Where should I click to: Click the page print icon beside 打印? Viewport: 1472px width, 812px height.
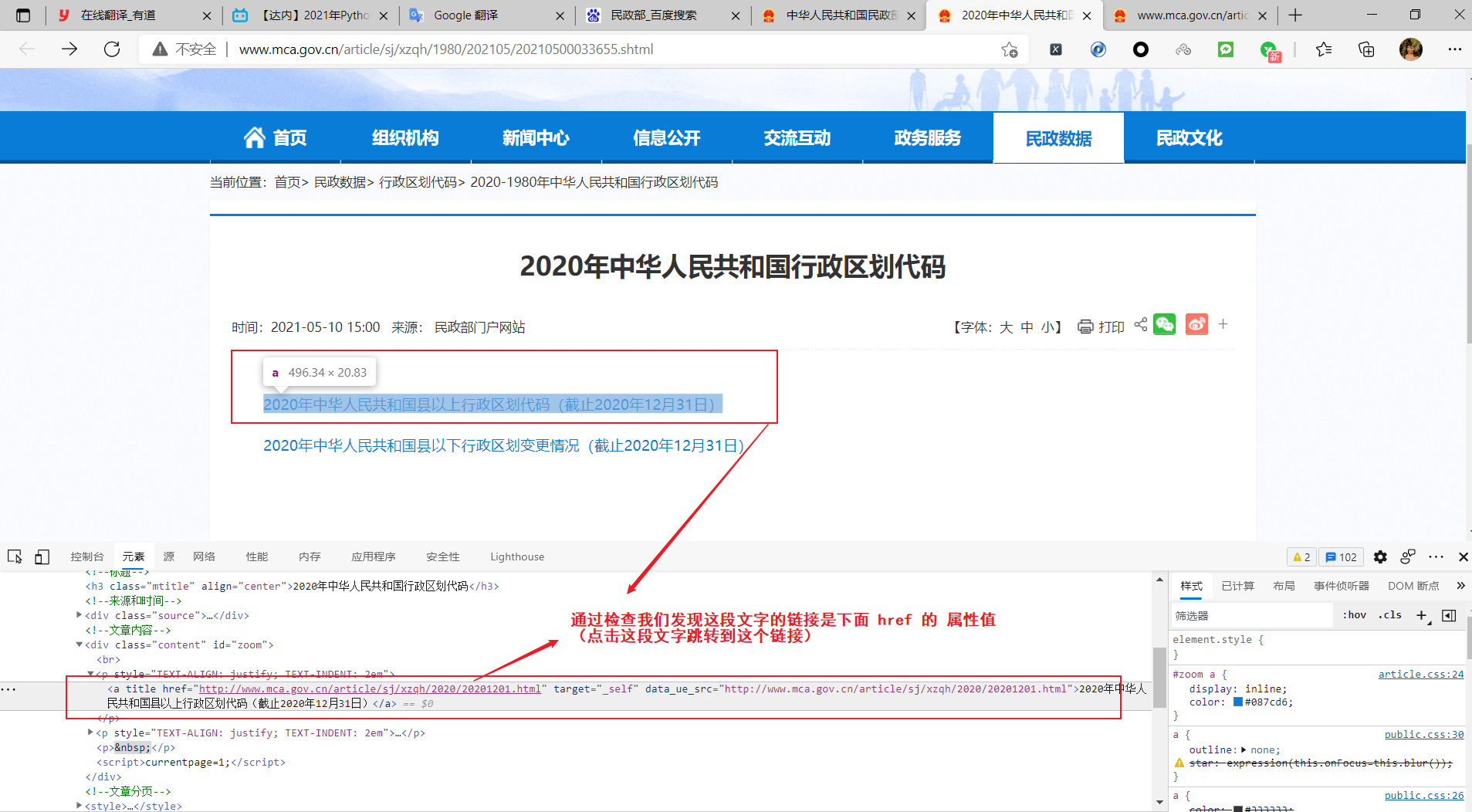(x=1085, y=326)
